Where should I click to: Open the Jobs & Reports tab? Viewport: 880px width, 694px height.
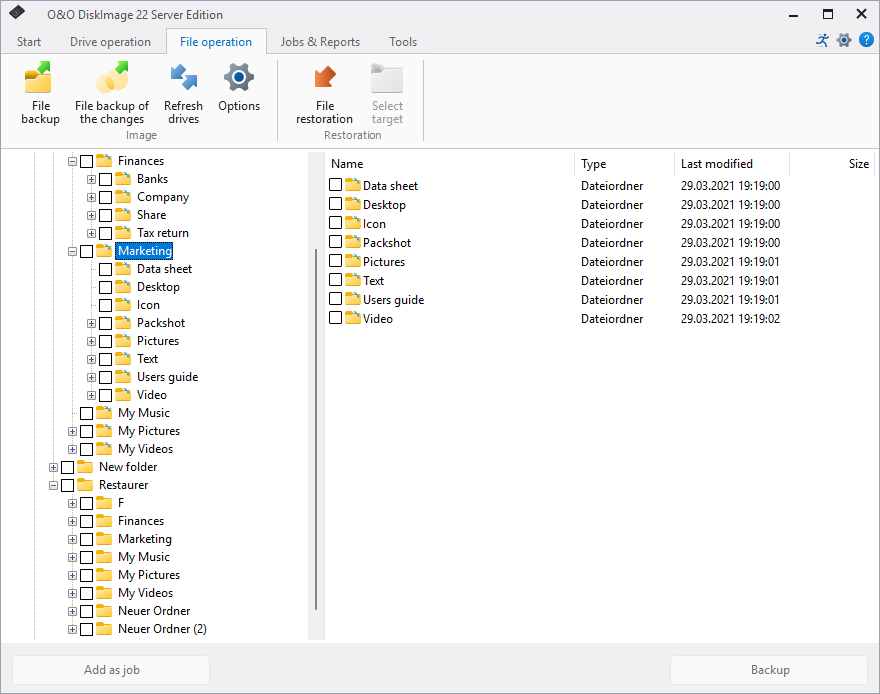320,42
